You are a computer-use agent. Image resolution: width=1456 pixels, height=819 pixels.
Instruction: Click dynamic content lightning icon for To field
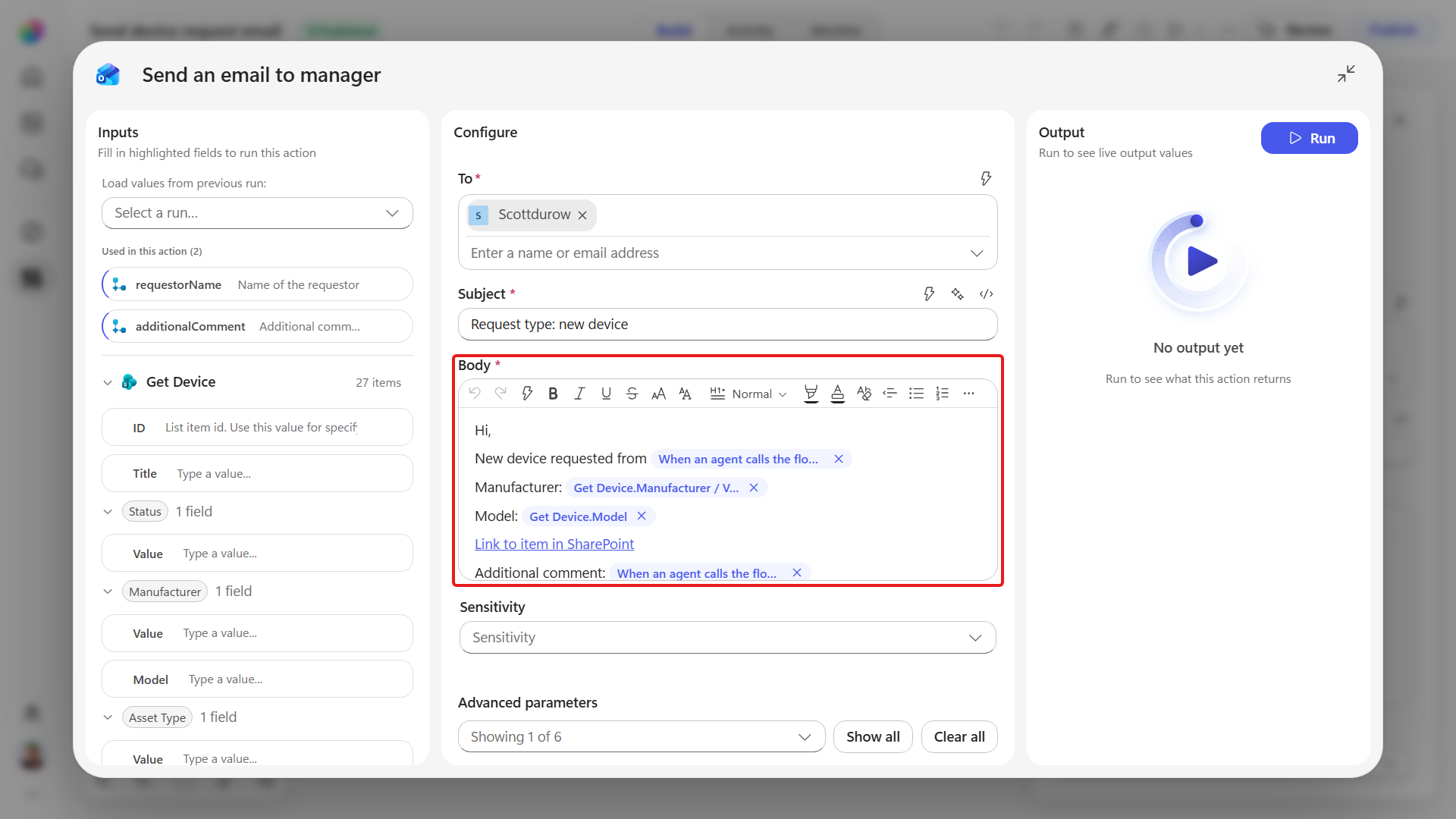(986, 178)
